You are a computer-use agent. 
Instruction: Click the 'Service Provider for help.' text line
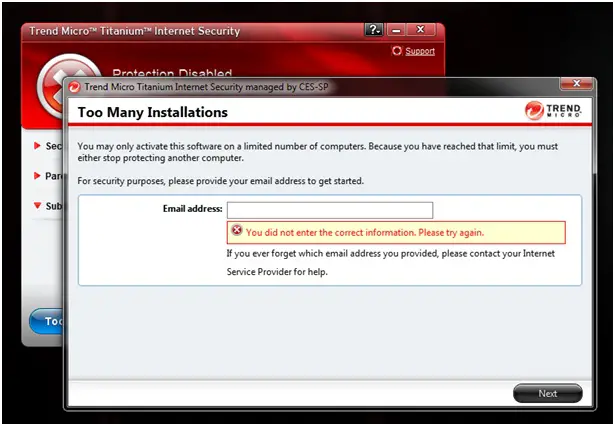277,272
